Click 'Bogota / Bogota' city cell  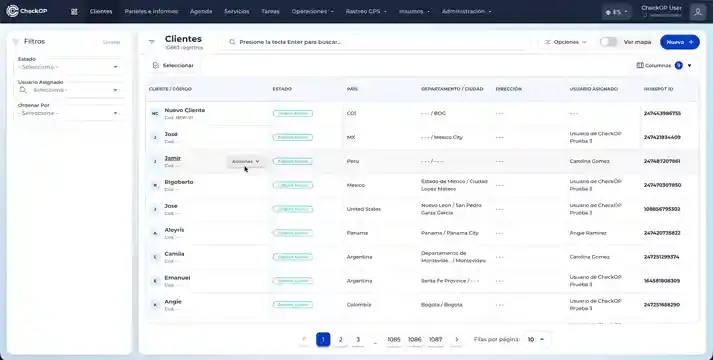442,305
